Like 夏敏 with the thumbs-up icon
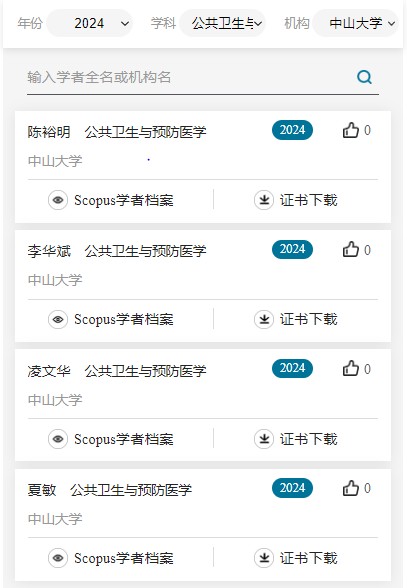407x588 pixels. [x=351, y=488]
